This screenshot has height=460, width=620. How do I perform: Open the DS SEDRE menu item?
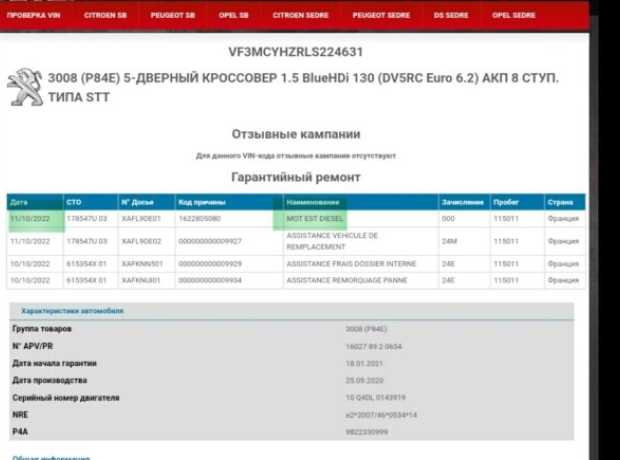tap(451, 15)
